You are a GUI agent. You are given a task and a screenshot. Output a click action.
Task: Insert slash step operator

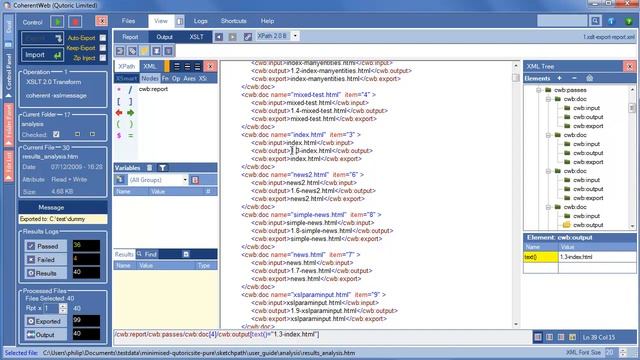[x=131, y=89]
